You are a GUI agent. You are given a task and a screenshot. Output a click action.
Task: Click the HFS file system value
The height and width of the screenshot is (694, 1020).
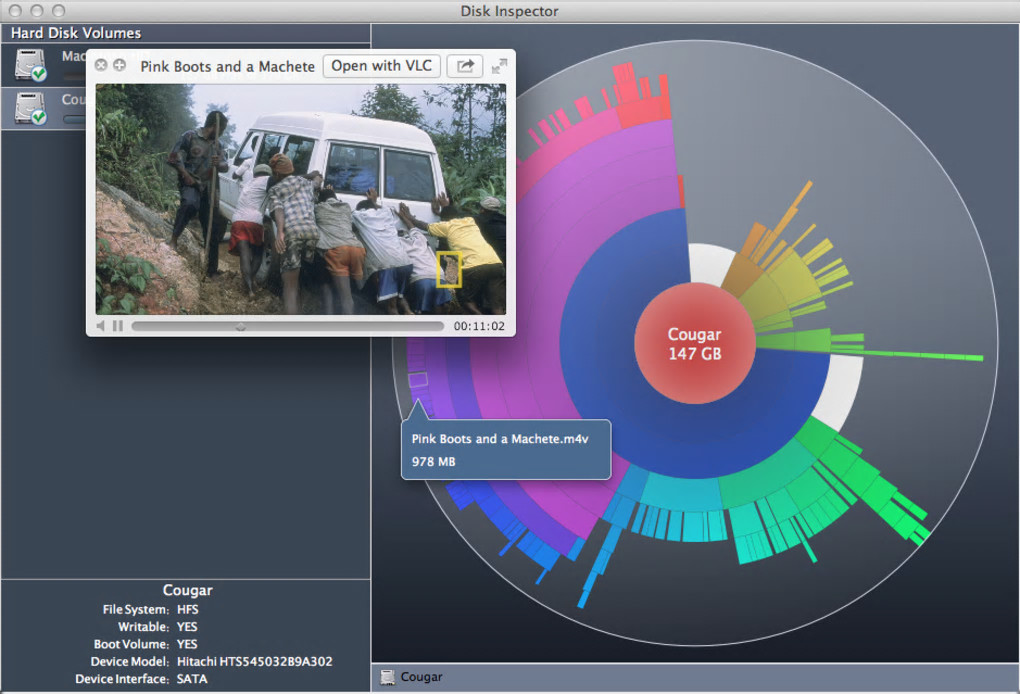[x=188, y=609]
